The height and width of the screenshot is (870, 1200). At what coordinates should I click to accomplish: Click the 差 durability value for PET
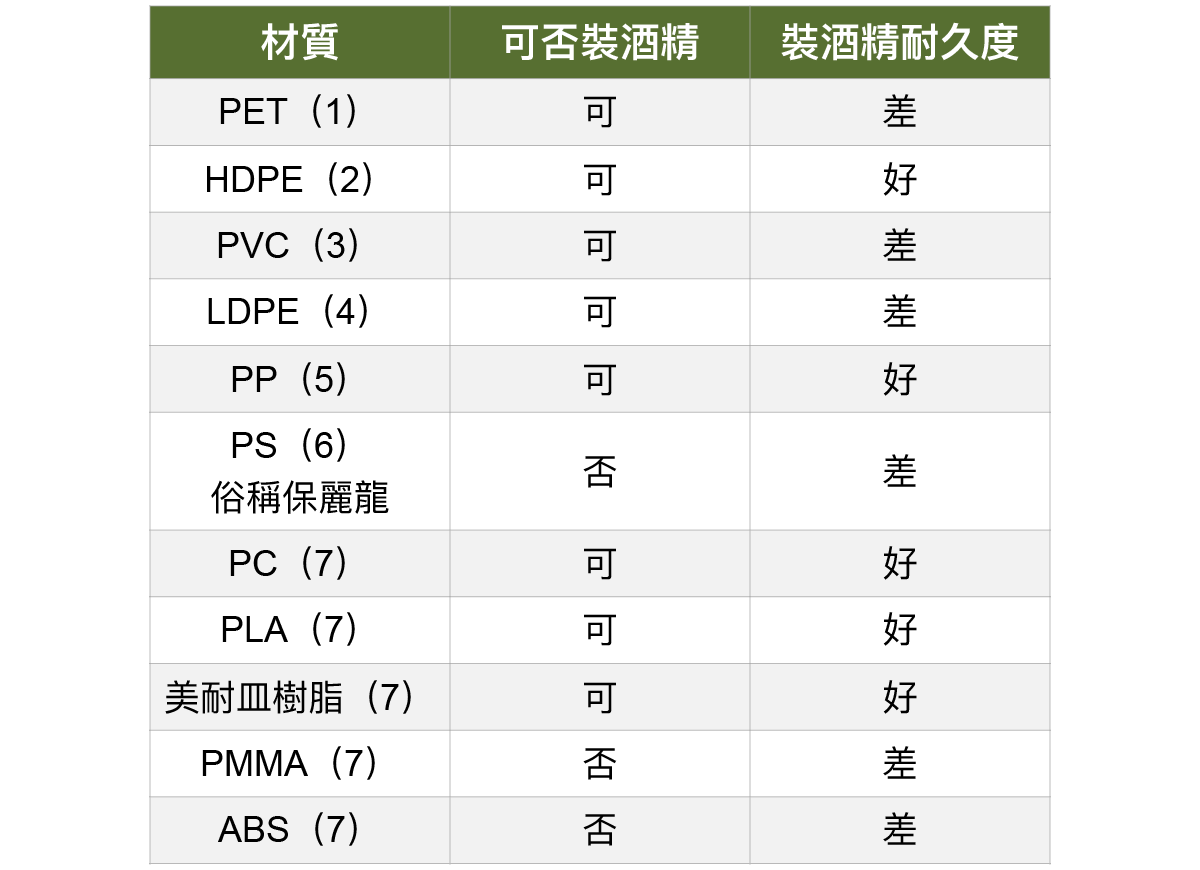coord(900,112)
